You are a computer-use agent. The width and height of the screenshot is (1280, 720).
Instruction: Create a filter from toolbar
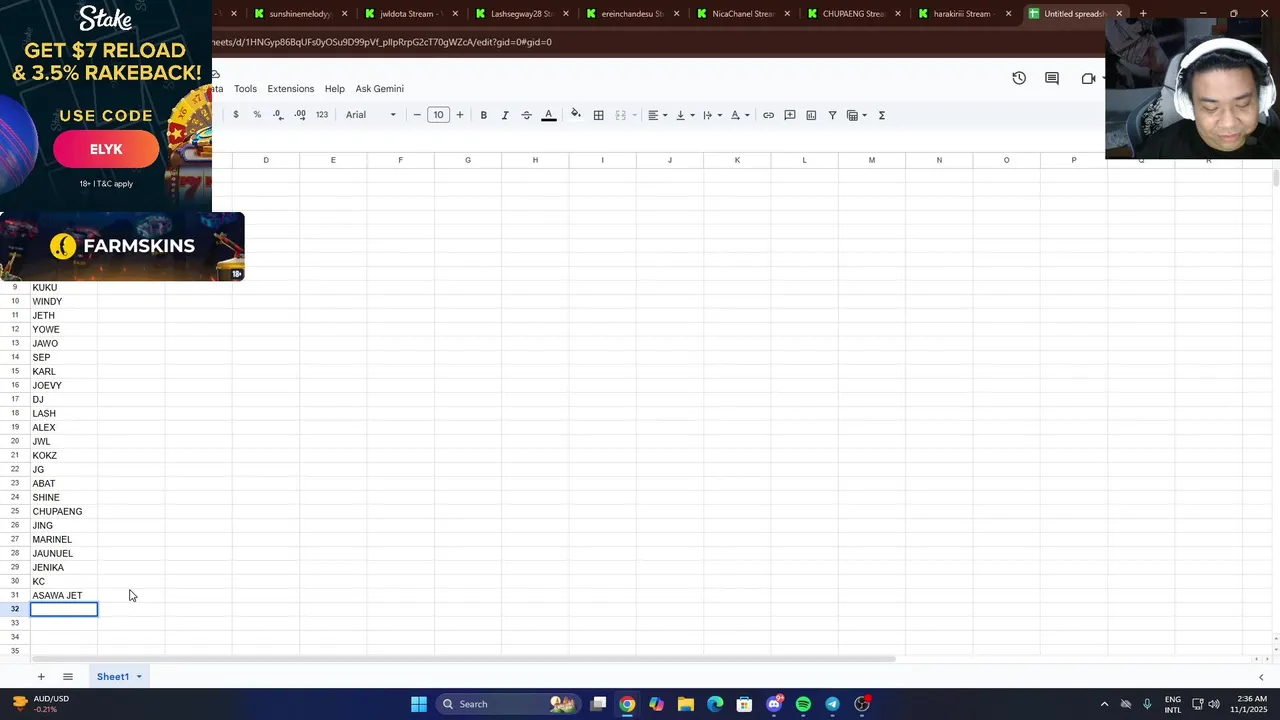coord(832,115)
